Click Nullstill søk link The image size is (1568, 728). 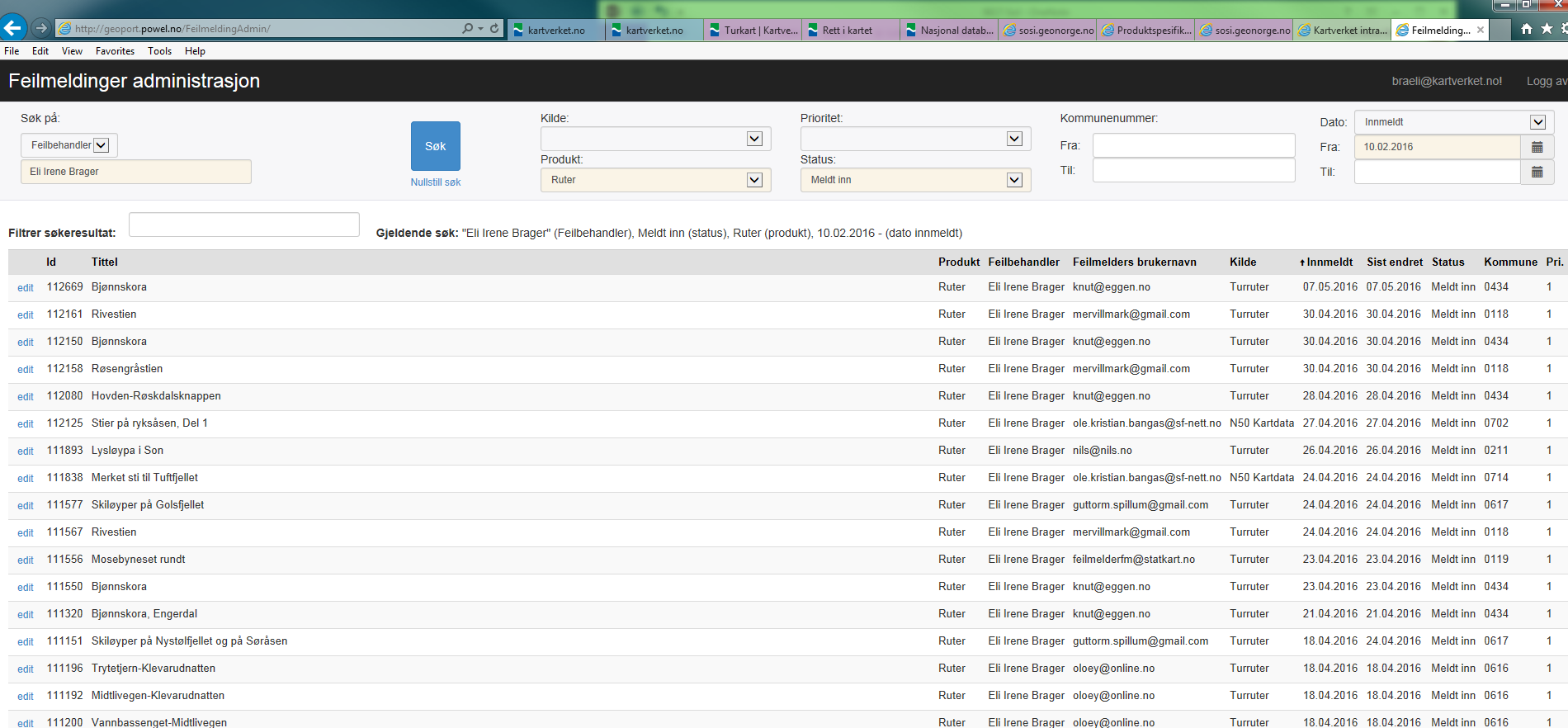[x=436, y=182]
